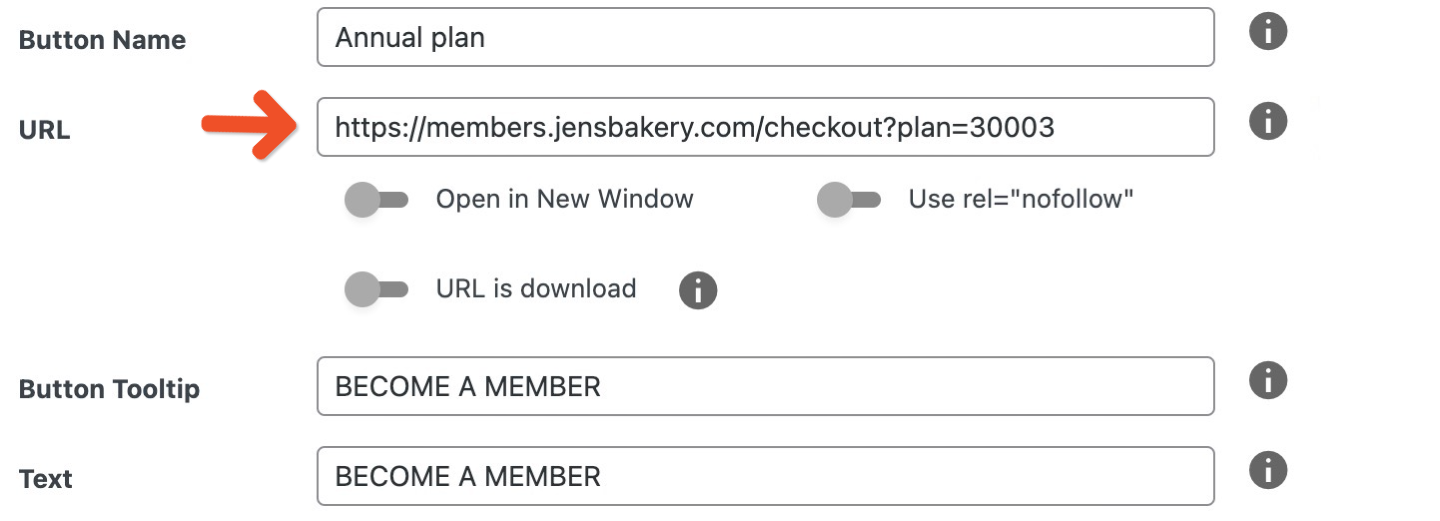Click the info icon beside Button Tooltip field

(1268, 380)
